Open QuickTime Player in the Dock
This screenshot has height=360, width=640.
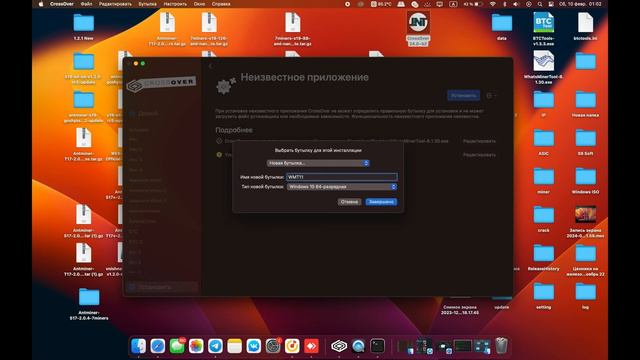coord(358,346)
